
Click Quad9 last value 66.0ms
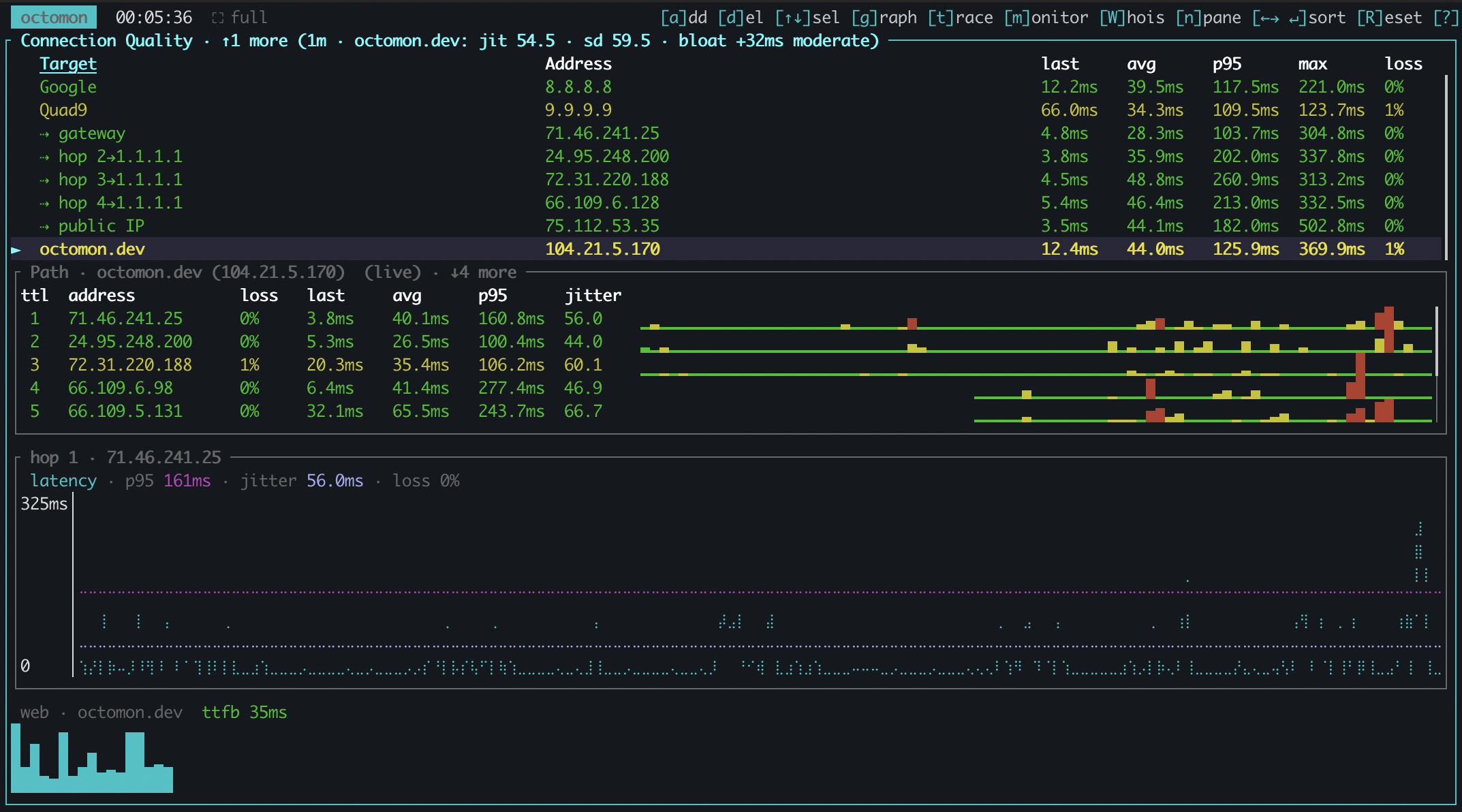point(1069,110)
